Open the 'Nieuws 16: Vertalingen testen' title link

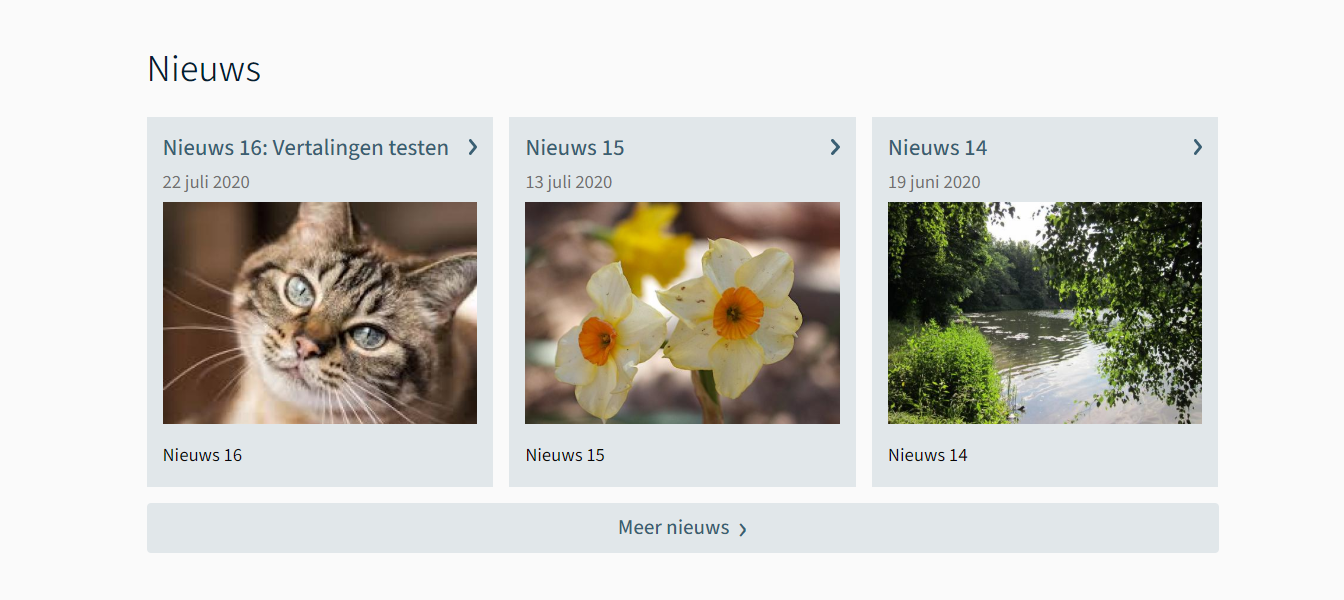(306, 148)
